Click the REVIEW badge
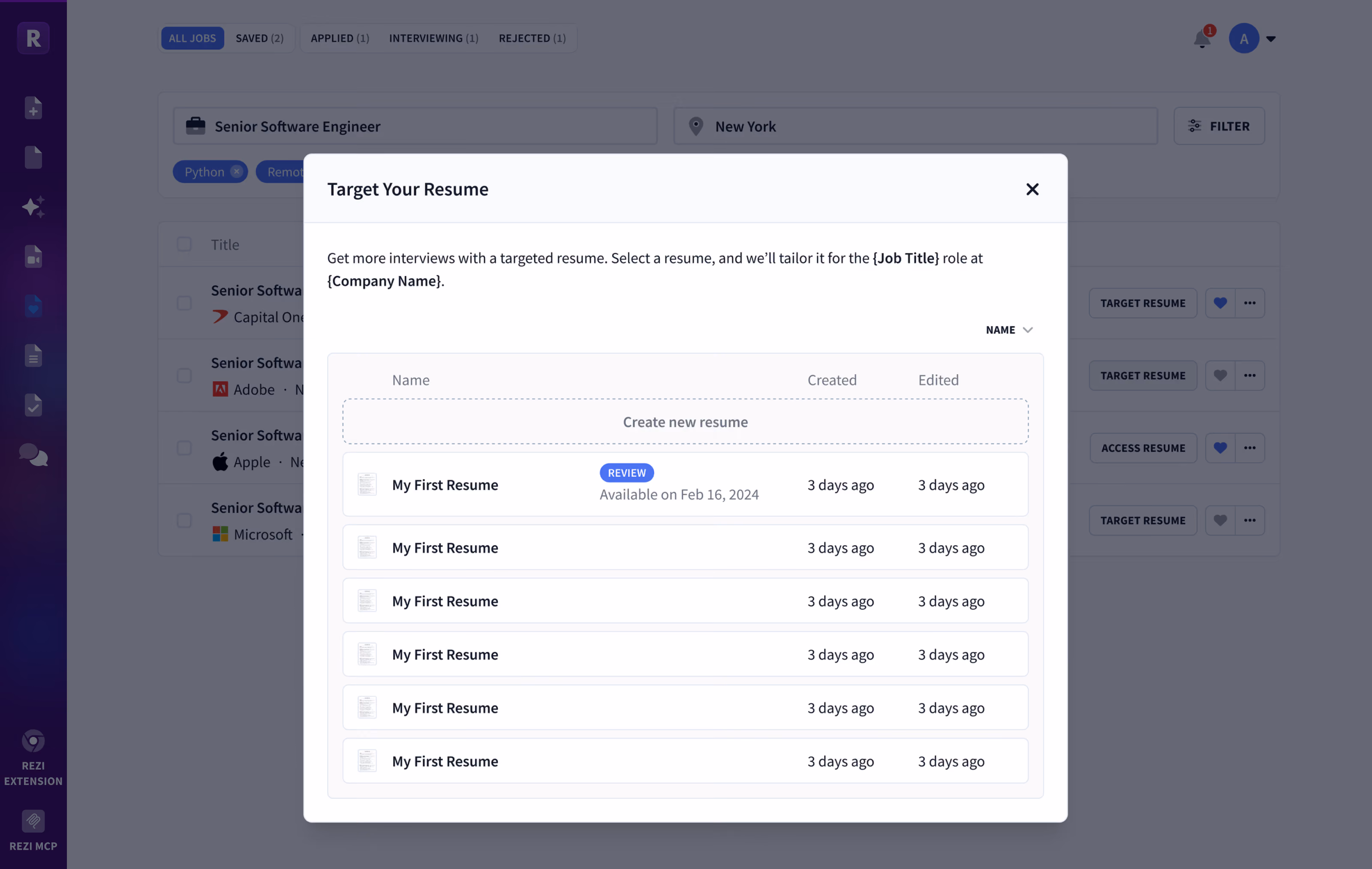Screen dimensions: 1372x869 627,473
